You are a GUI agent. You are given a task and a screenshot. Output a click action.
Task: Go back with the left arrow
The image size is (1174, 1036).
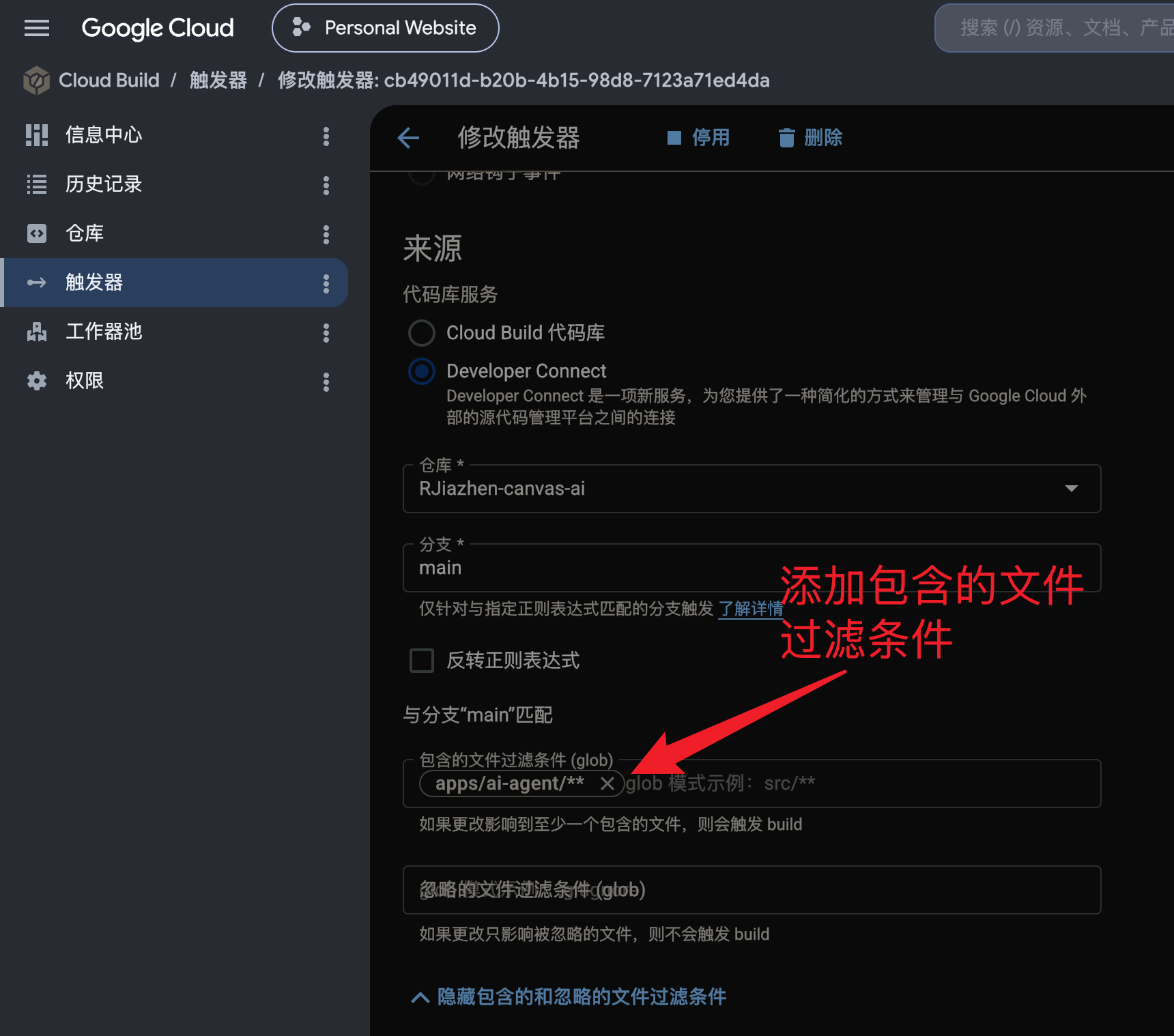[x=408, y=138]
